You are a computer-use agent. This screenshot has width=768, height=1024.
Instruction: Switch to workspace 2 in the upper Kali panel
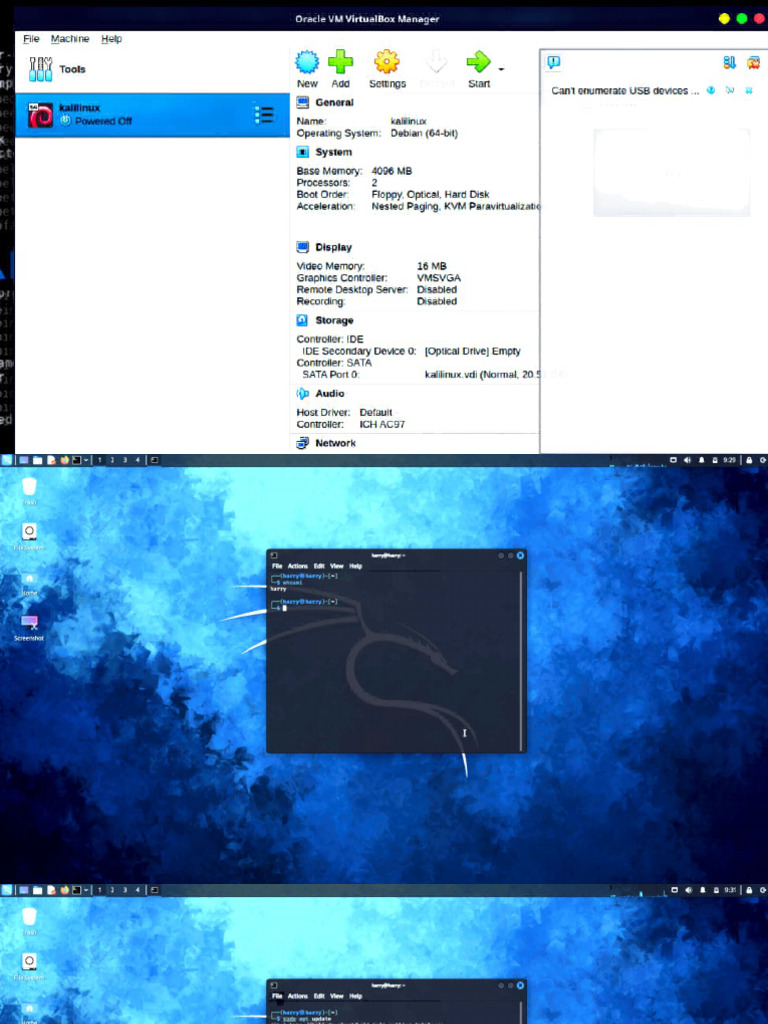pos(112,460)
